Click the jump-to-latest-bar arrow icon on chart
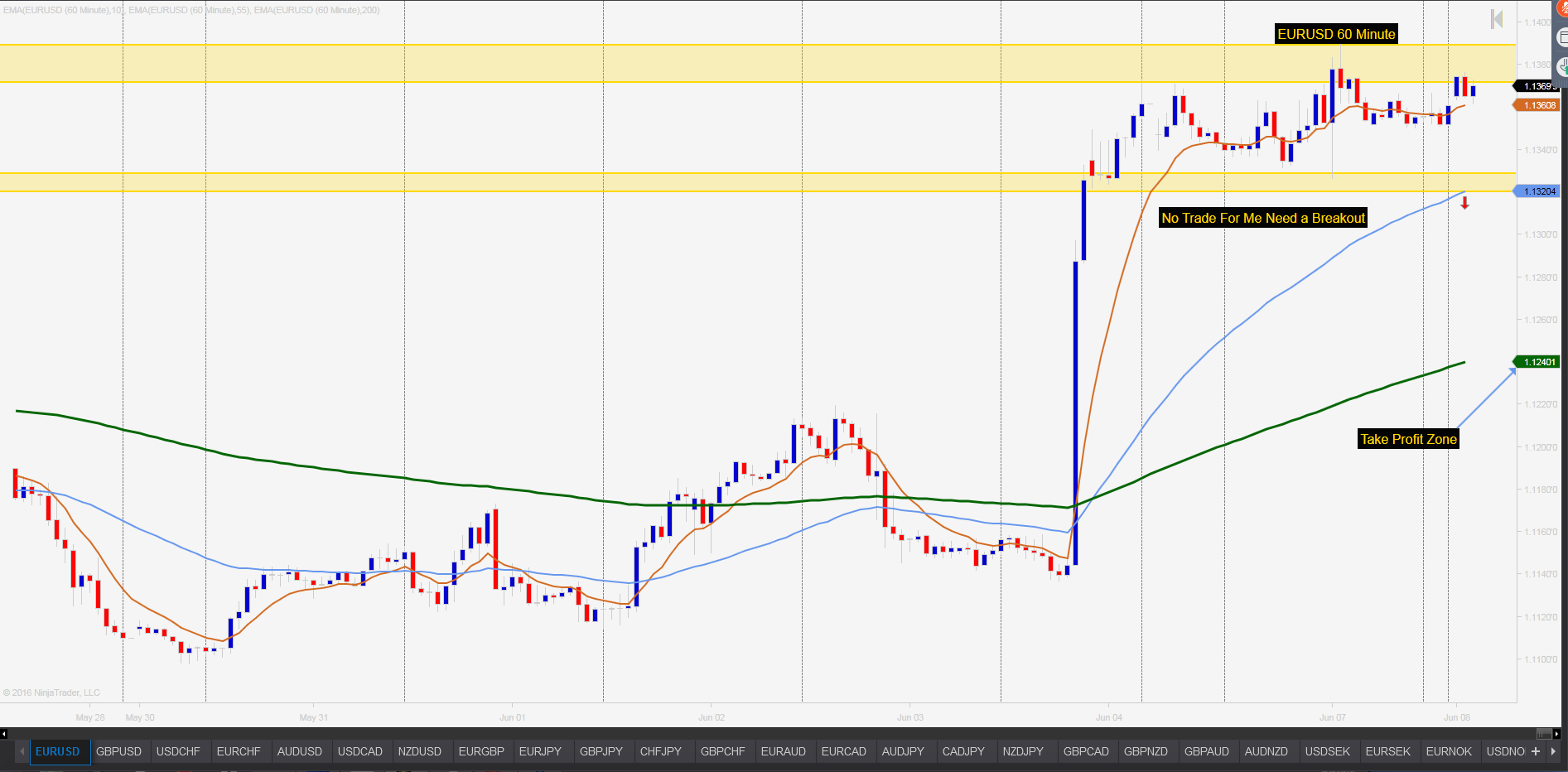The image size is (1568, 772). 1497,19
